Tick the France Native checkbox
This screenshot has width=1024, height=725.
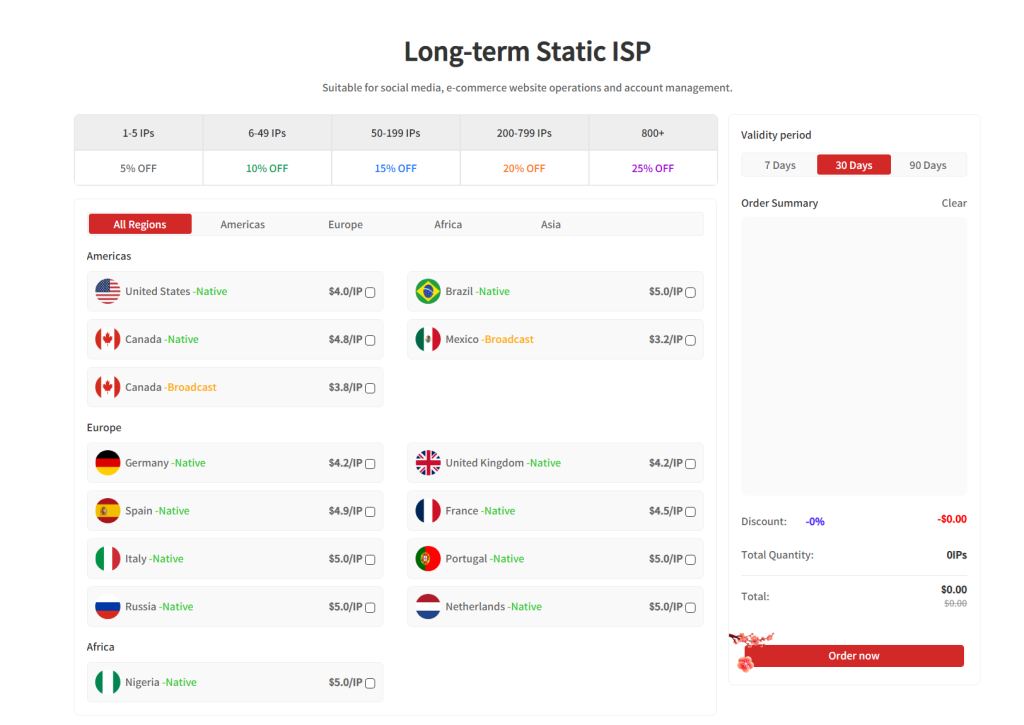[690, 512]
